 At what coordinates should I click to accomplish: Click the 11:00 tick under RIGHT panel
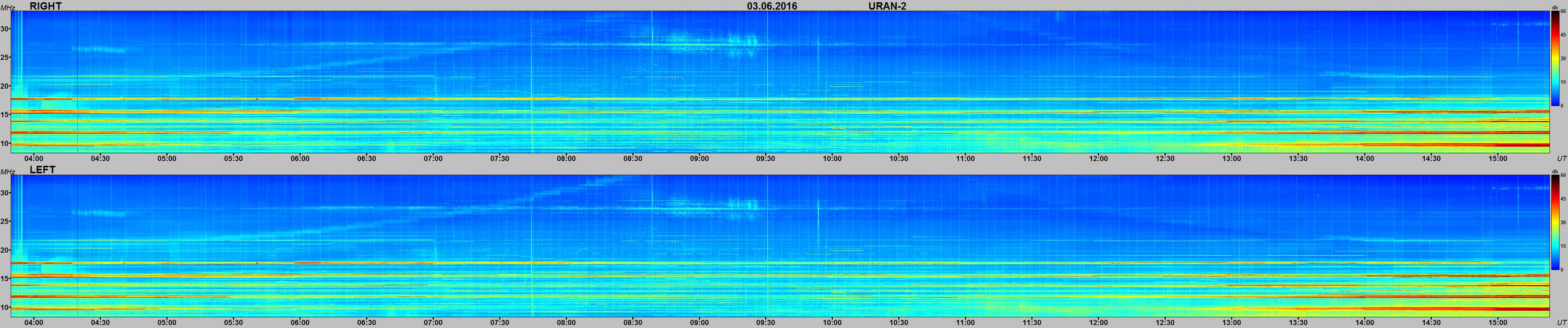pos(965,158)
